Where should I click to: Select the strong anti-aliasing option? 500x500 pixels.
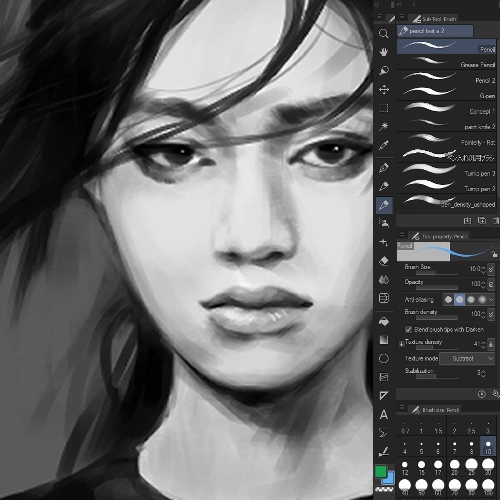(x=482, y=299)
